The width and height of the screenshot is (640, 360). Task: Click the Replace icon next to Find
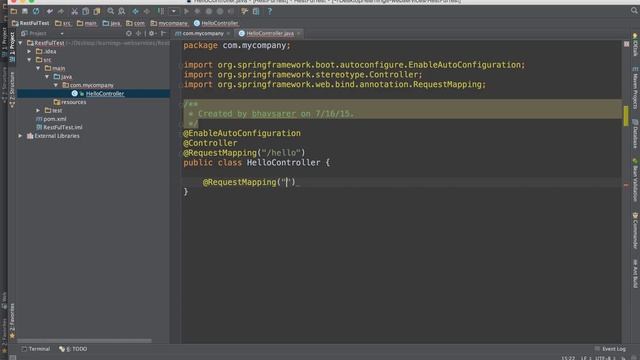[122, 11]
